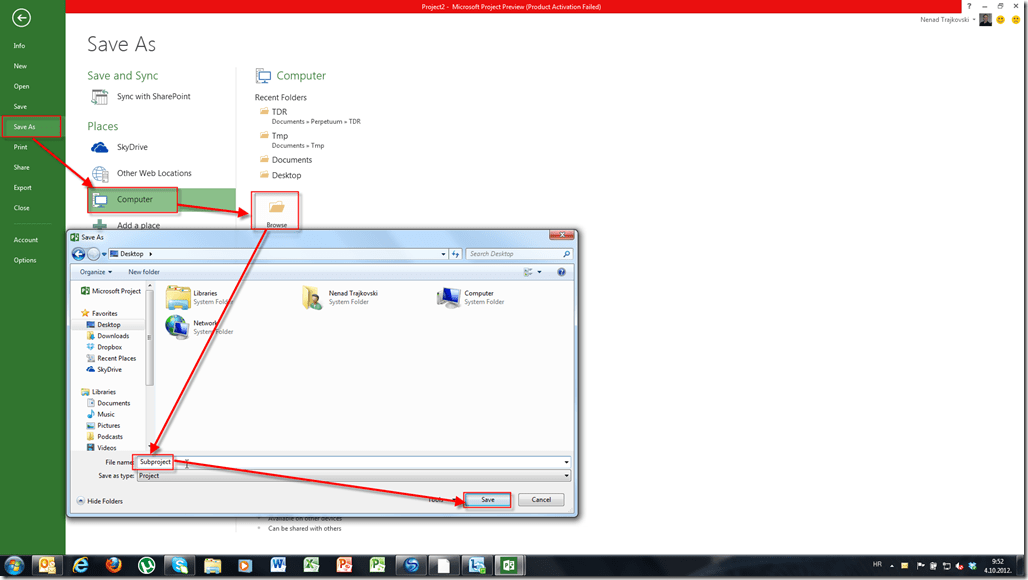Click the File name text field
The width and height of the screenshot is (1028, 580).
tap(360, 462)
